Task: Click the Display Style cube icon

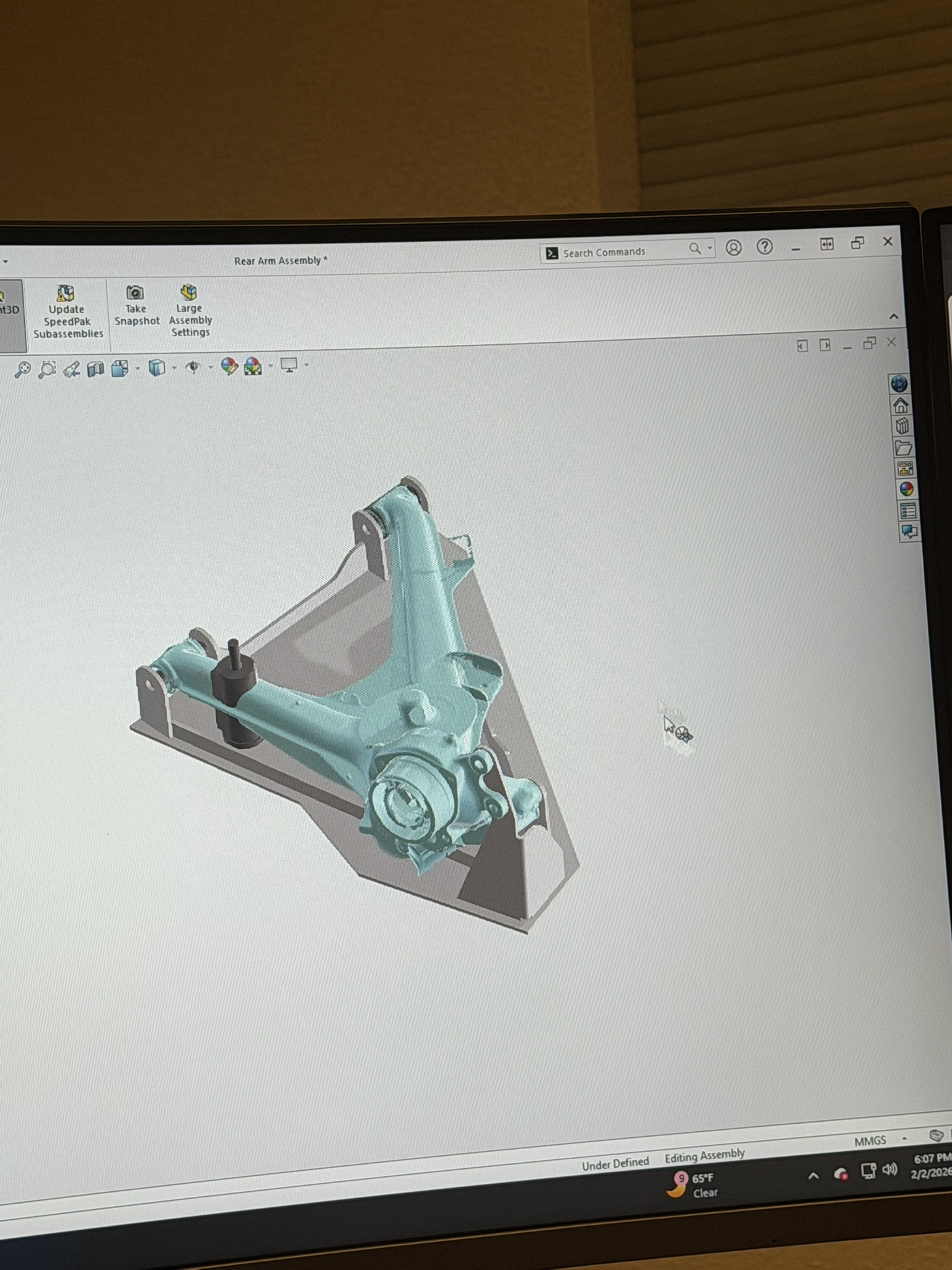Action: point(157,368)
